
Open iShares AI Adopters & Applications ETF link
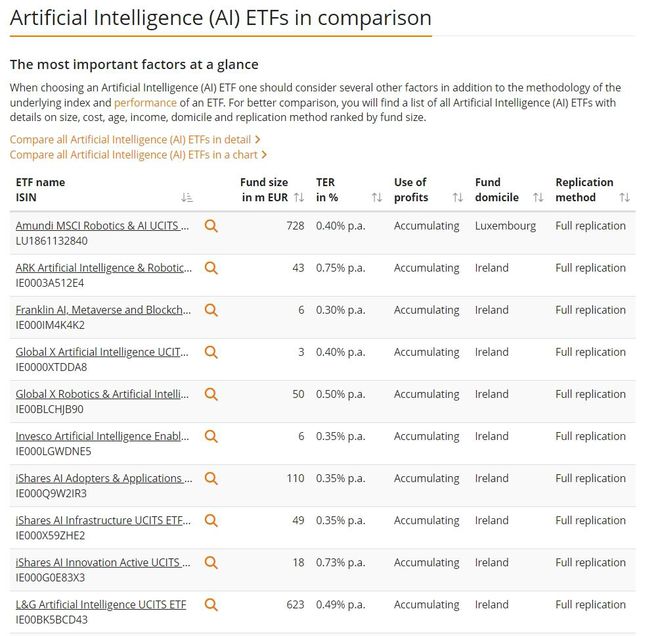click(x=104, y=479)
